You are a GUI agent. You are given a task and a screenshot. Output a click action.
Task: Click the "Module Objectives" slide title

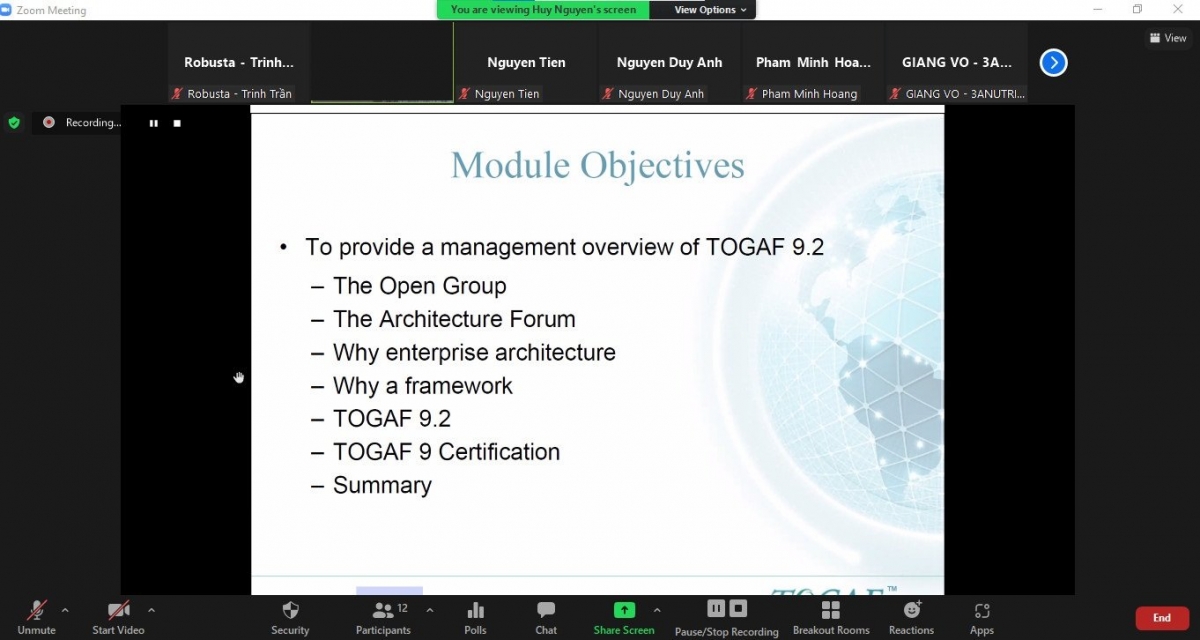point(598,165)
